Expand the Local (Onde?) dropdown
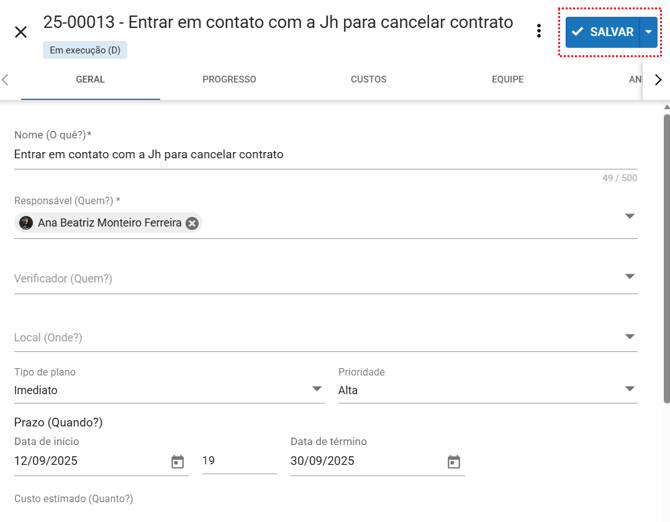The width and height of the screenshot is (670, 522). [x=629, y=337]
